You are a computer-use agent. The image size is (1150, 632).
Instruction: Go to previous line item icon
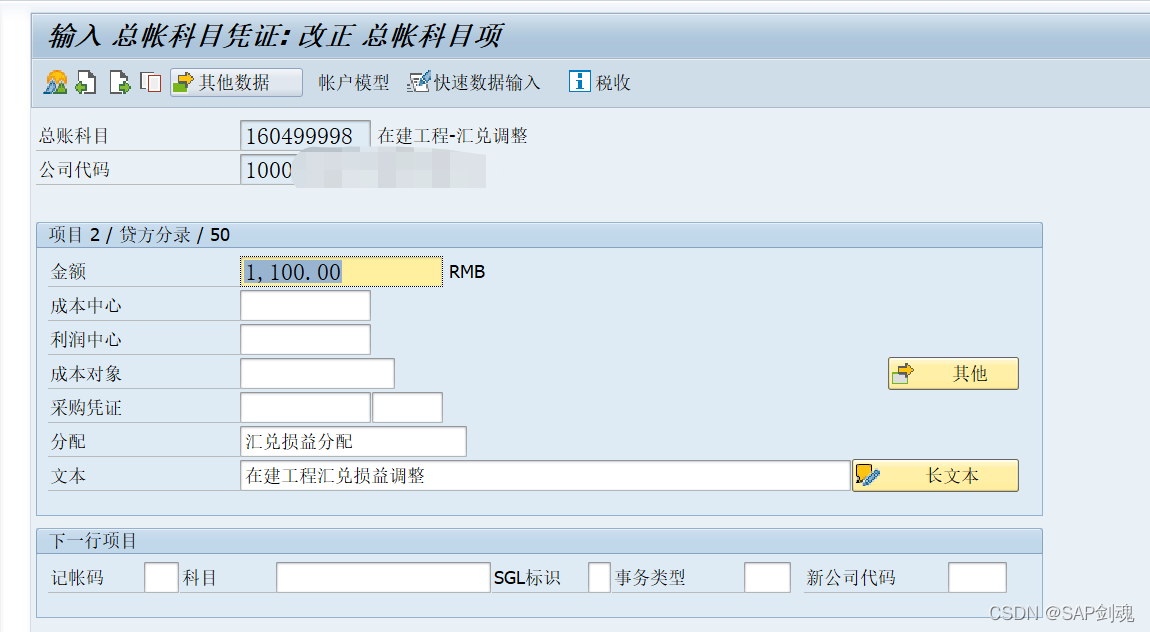coord(87,82)
